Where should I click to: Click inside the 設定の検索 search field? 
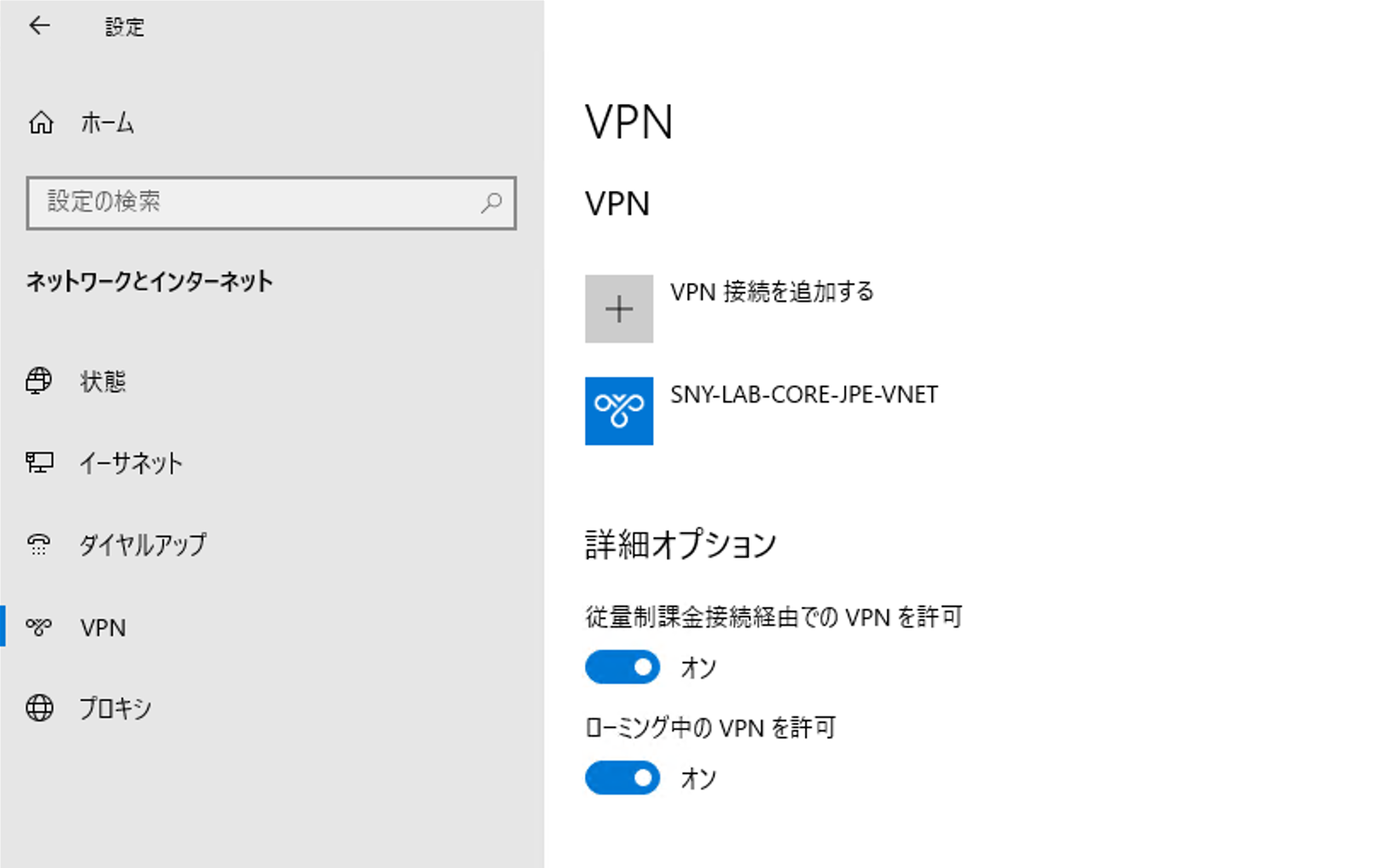239,203
